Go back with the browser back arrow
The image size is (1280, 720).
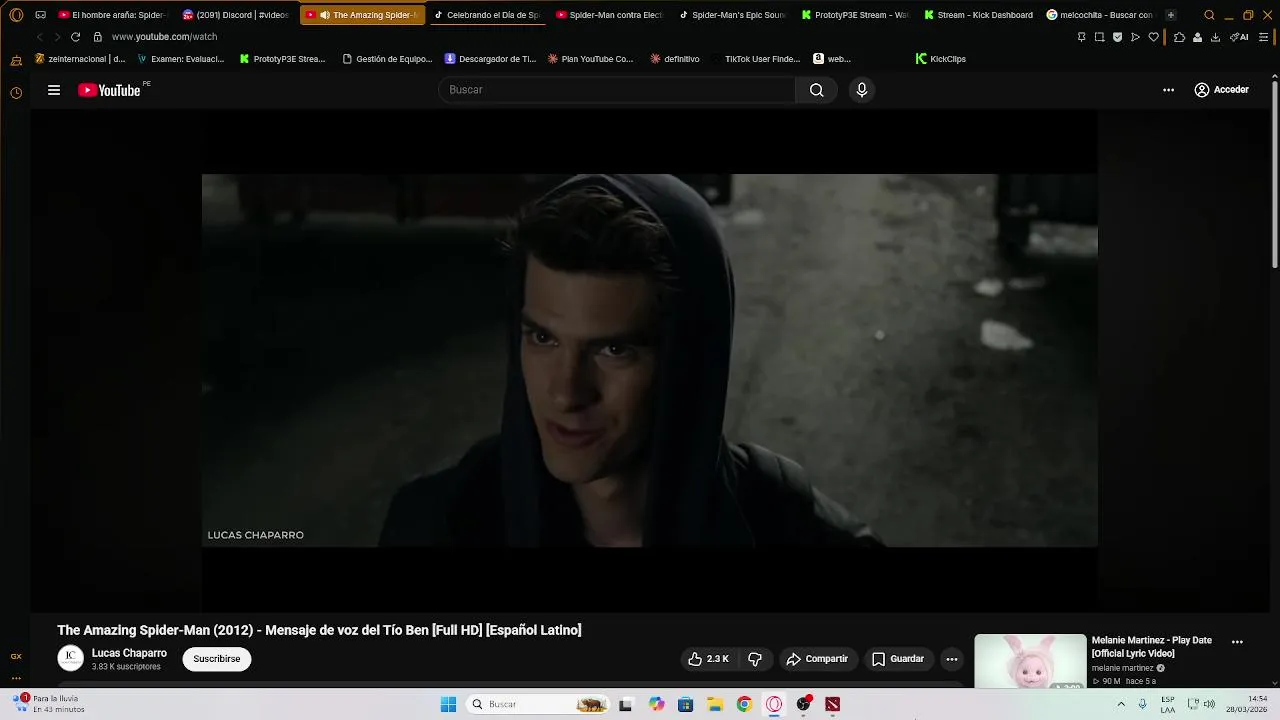click(x=40, y=37)
